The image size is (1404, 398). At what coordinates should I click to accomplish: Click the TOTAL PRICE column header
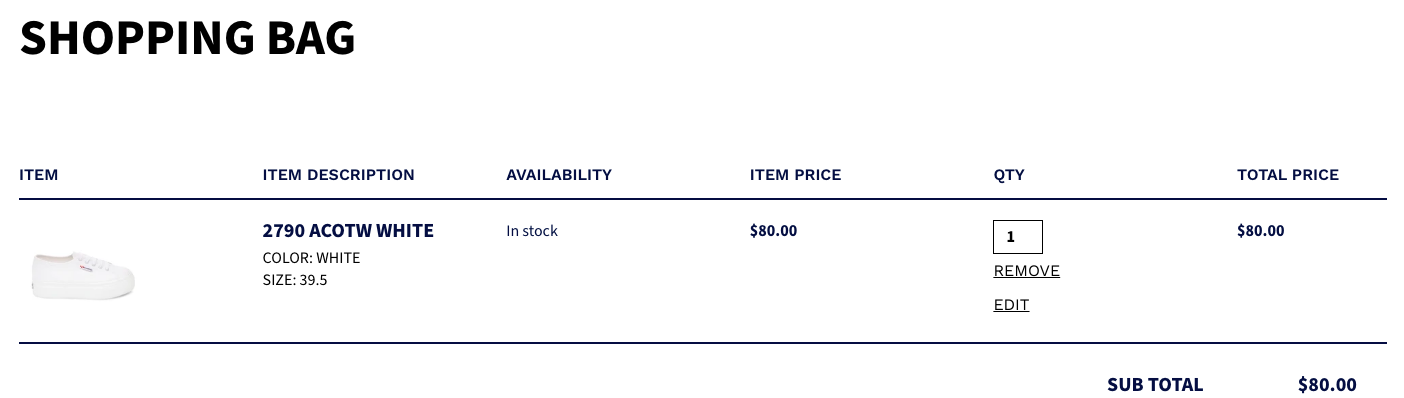[1288, 175]
